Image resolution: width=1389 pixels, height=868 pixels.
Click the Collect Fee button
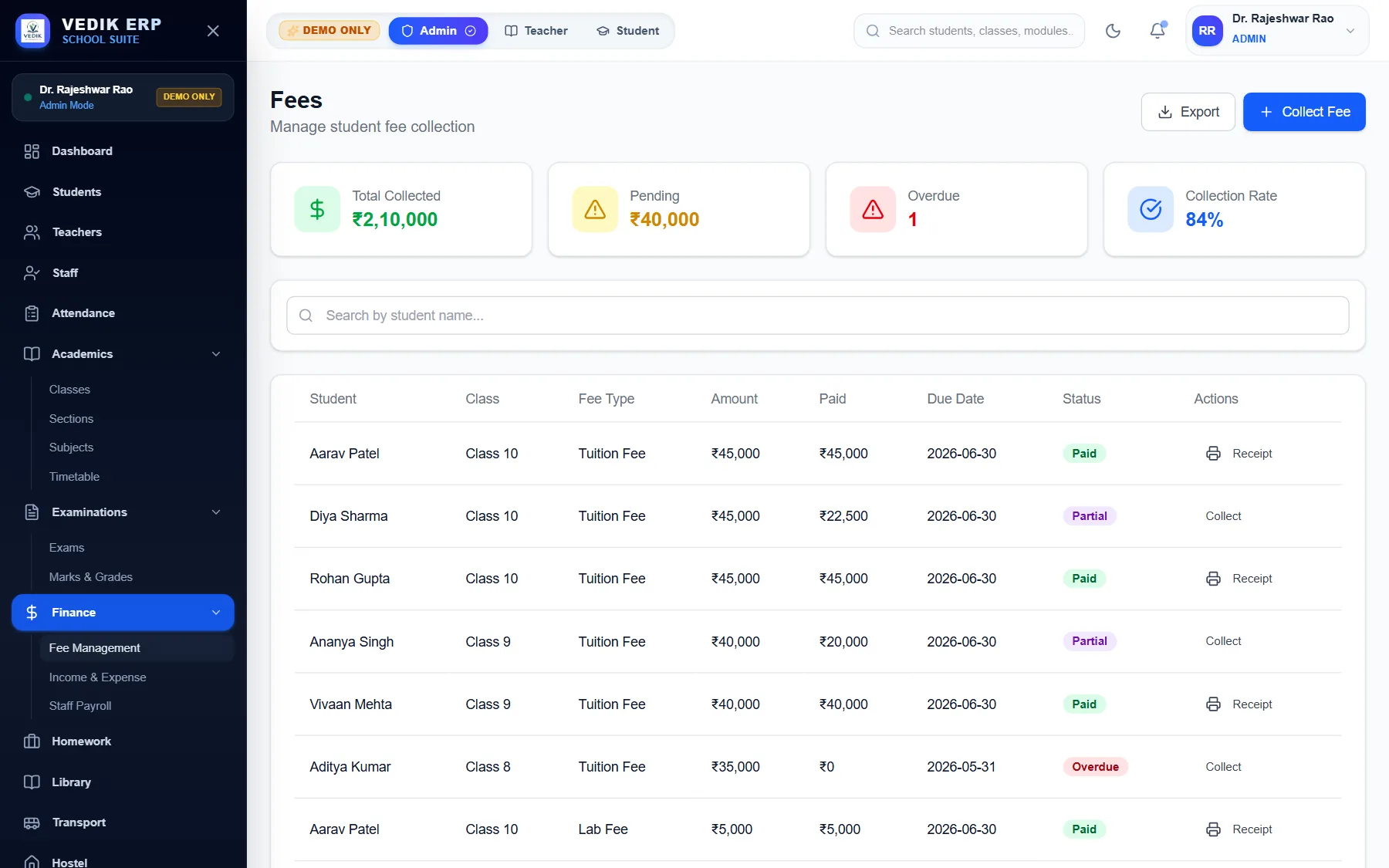(1304, 112)
